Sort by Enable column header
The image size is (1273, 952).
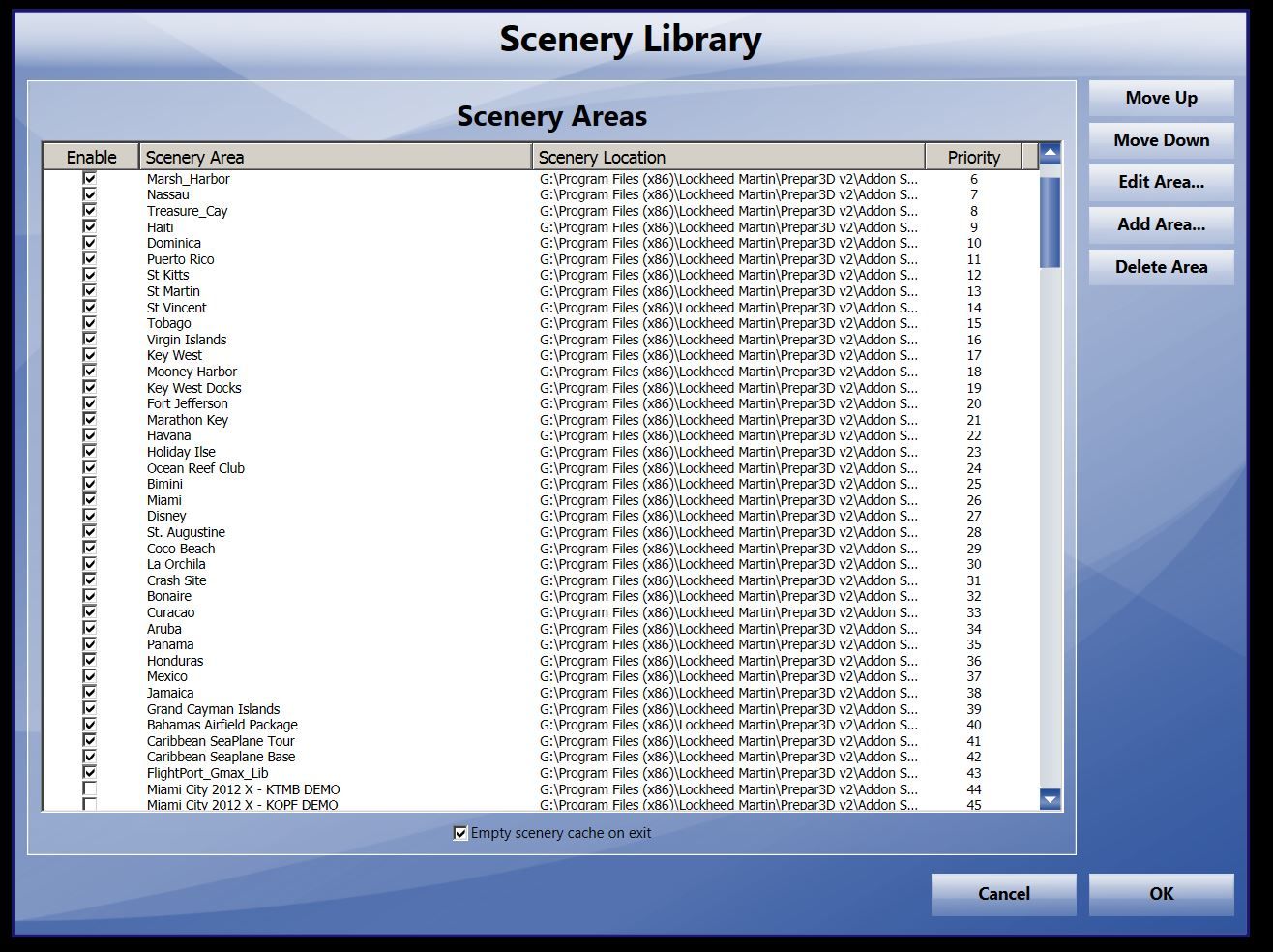pyautogui.click(x=91, y=157)
